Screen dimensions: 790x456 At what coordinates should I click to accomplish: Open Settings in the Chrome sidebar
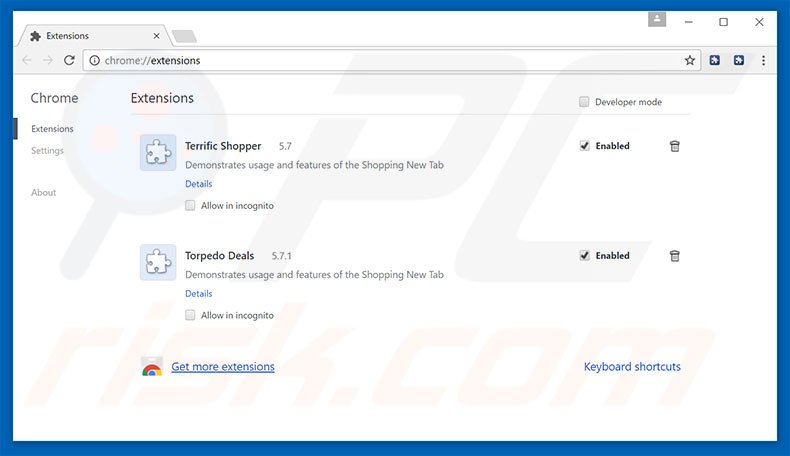pos(47,151)
